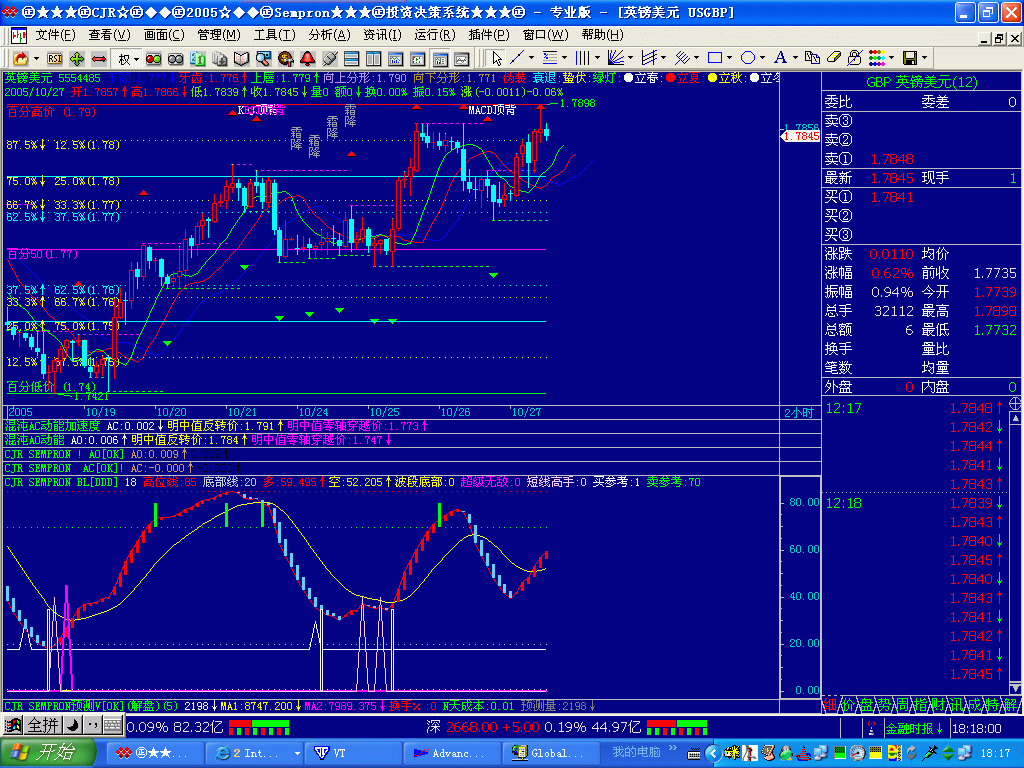This screenshot has width=1024, height=768.
Task: Click the green four-way arrow icon
Action: (77, 59)
